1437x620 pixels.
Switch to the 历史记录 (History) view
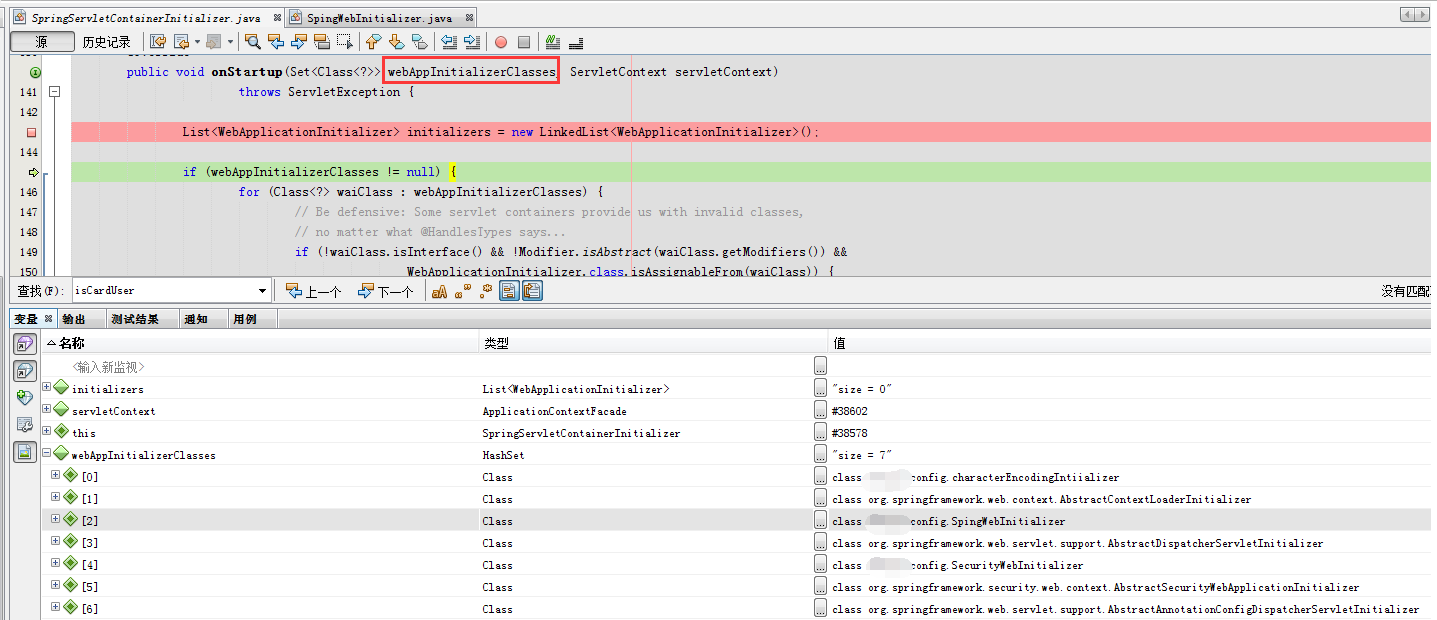(107, 42)
